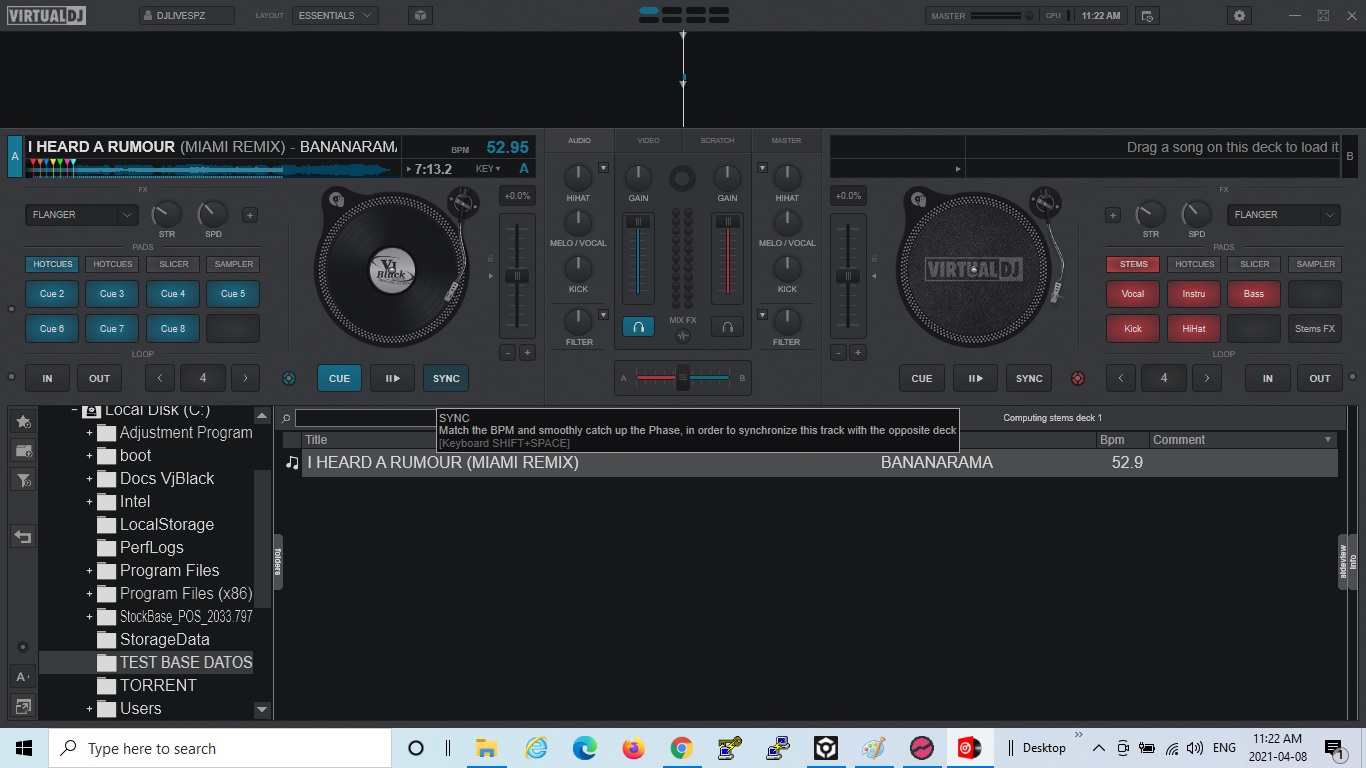Screen dimensions: 1366x768
Task: Toggle right deck headphone cue button
Action: [x=727, y=327]
